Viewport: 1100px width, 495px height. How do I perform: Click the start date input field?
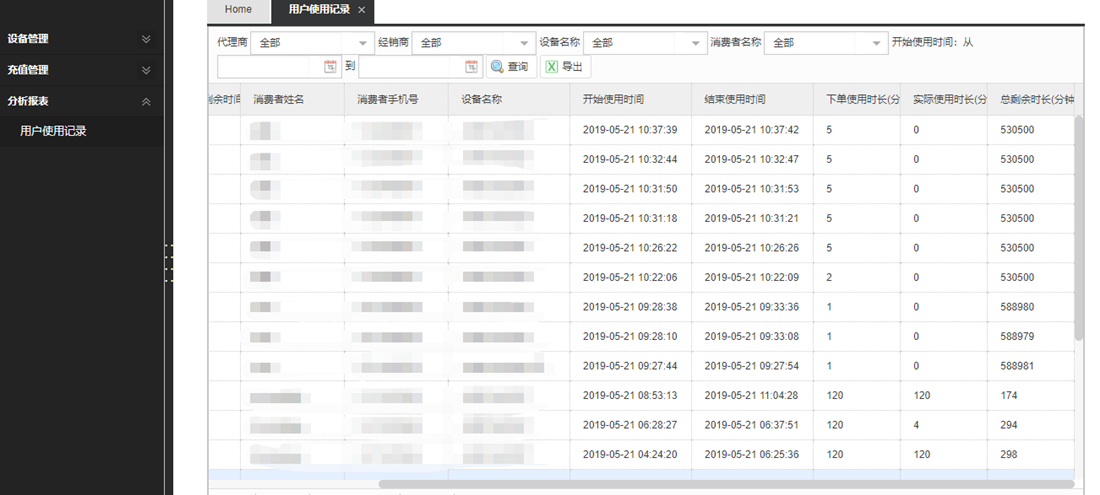[x=269, y=67]
